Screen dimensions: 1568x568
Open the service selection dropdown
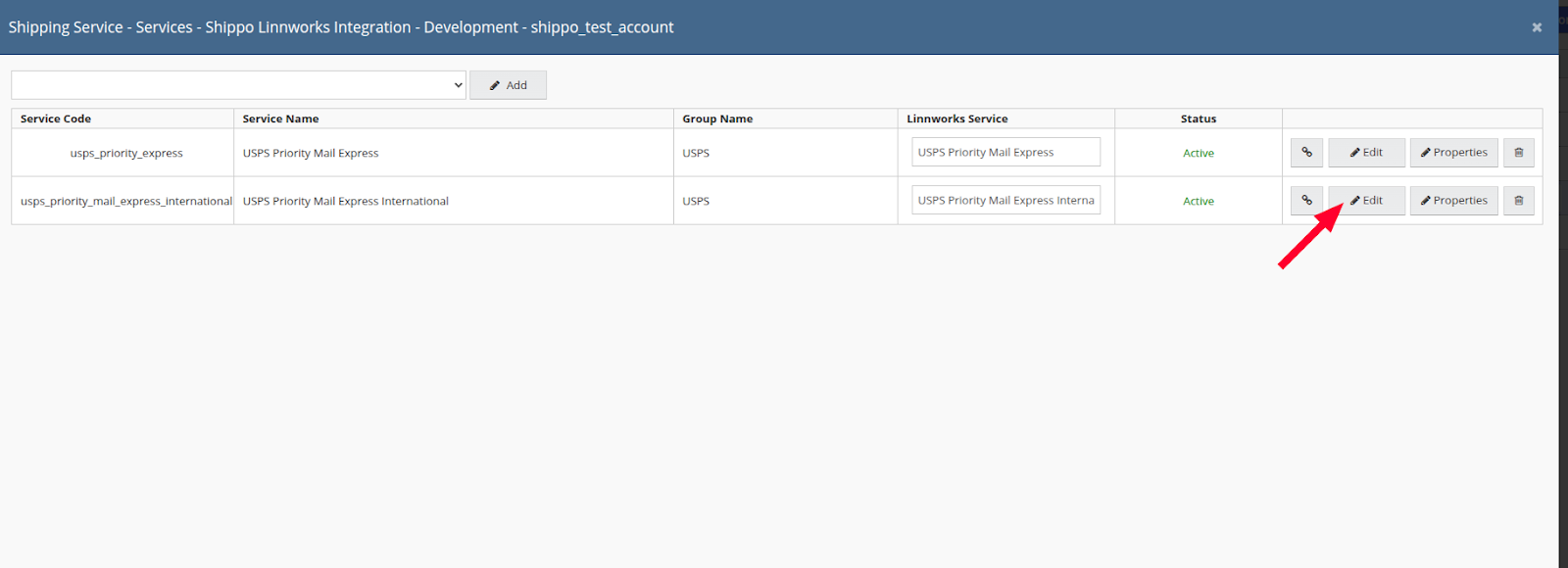pos(238,85)
